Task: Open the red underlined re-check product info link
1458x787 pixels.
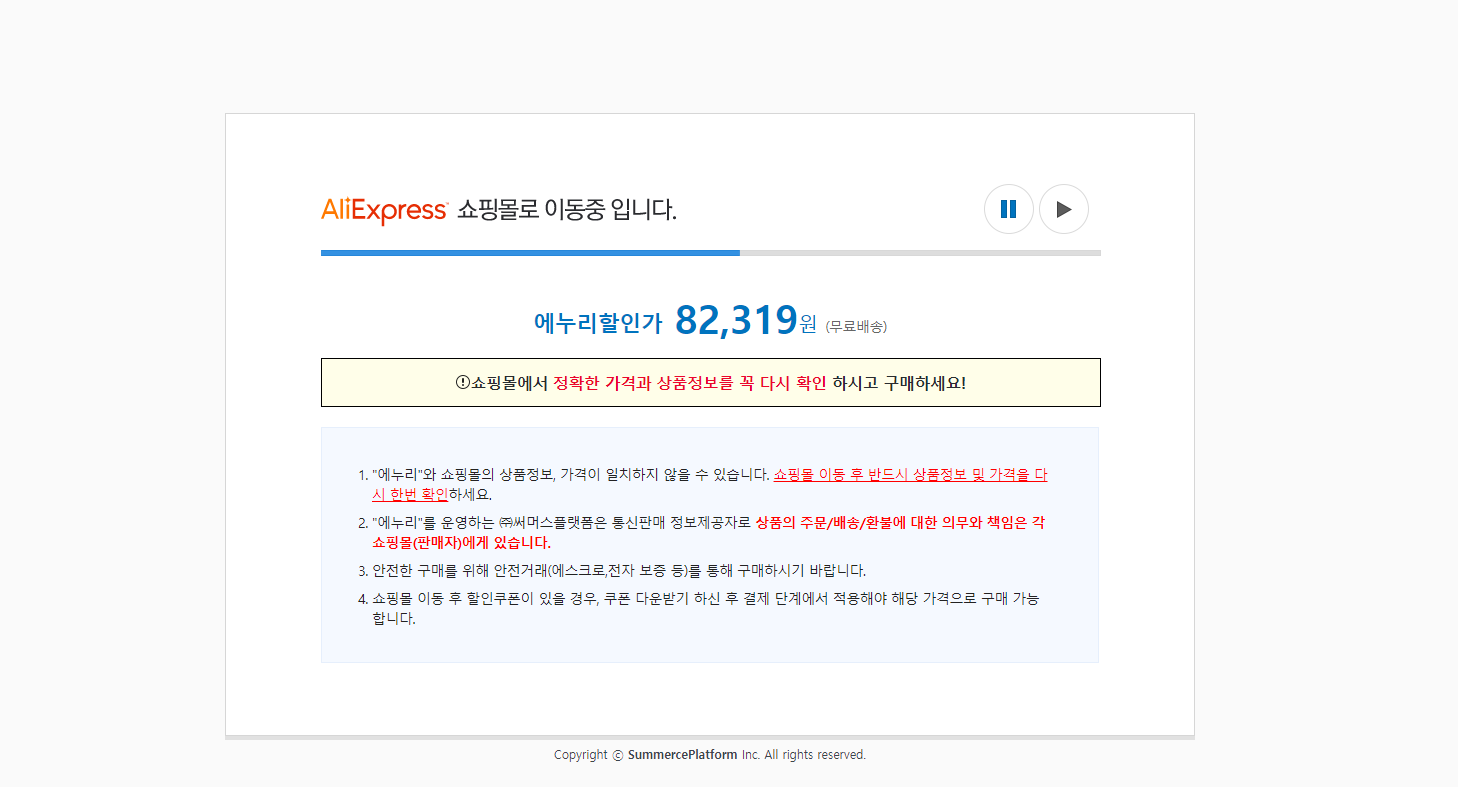Action: click(x=710, y=484)
